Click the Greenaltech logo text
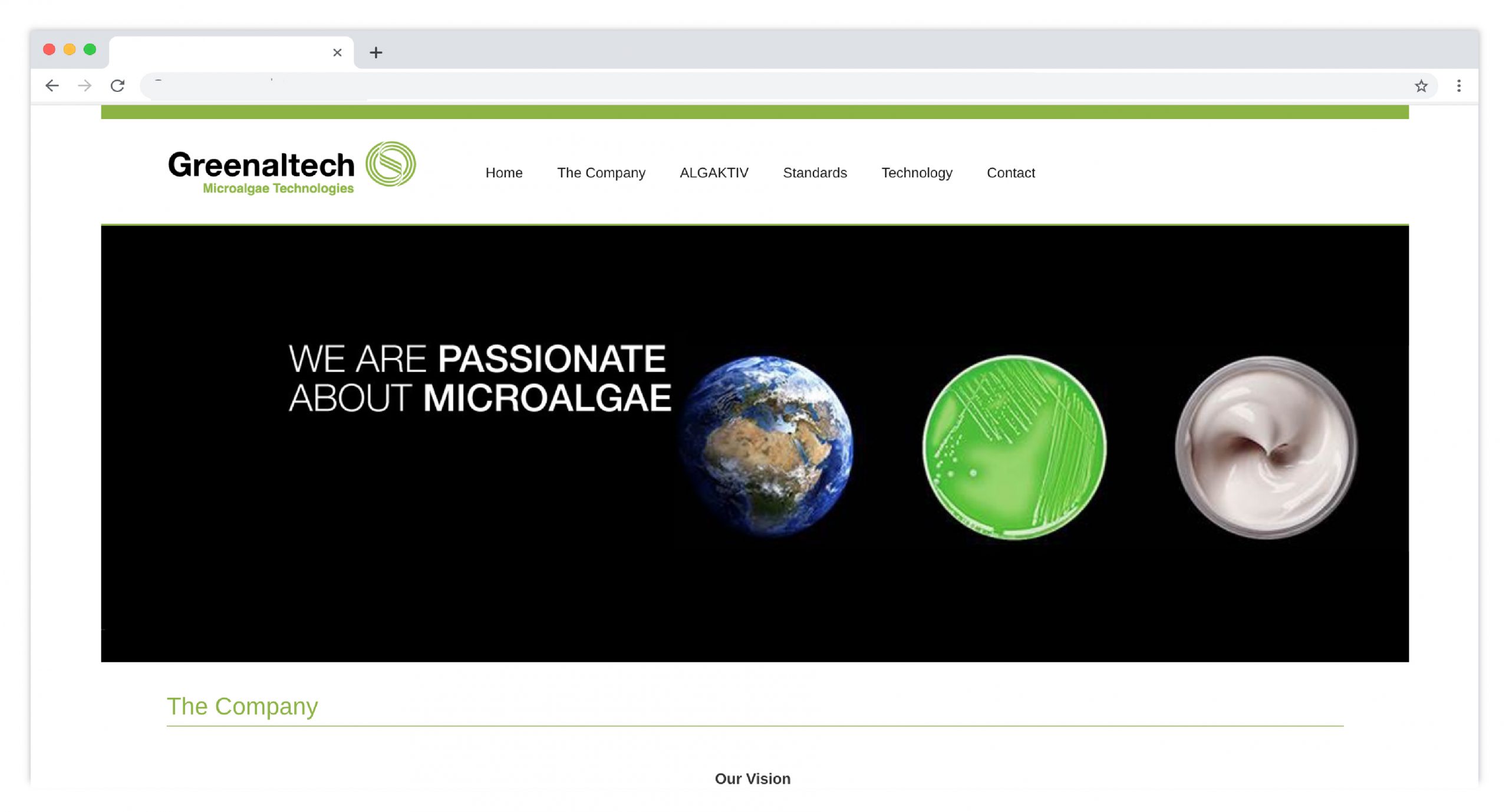 pyautogui.click(x=261, y=165)
